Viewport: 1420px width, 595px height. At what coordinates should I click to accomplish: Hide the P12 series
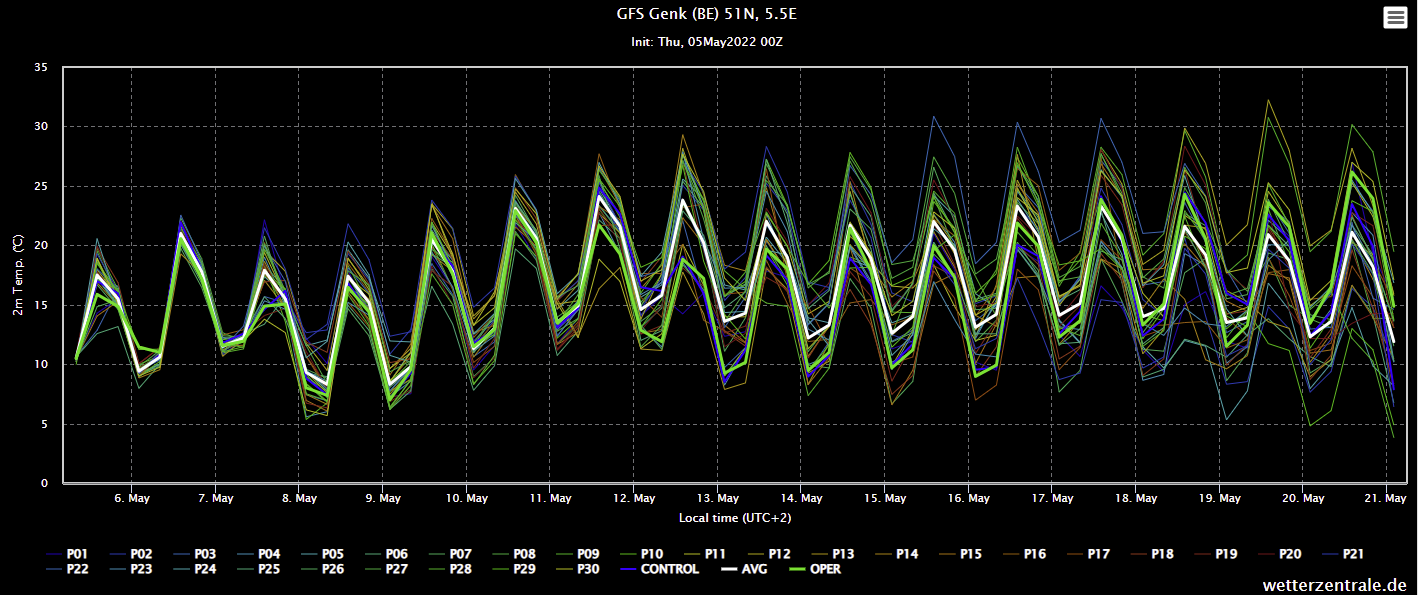click(x=768, y=553)
